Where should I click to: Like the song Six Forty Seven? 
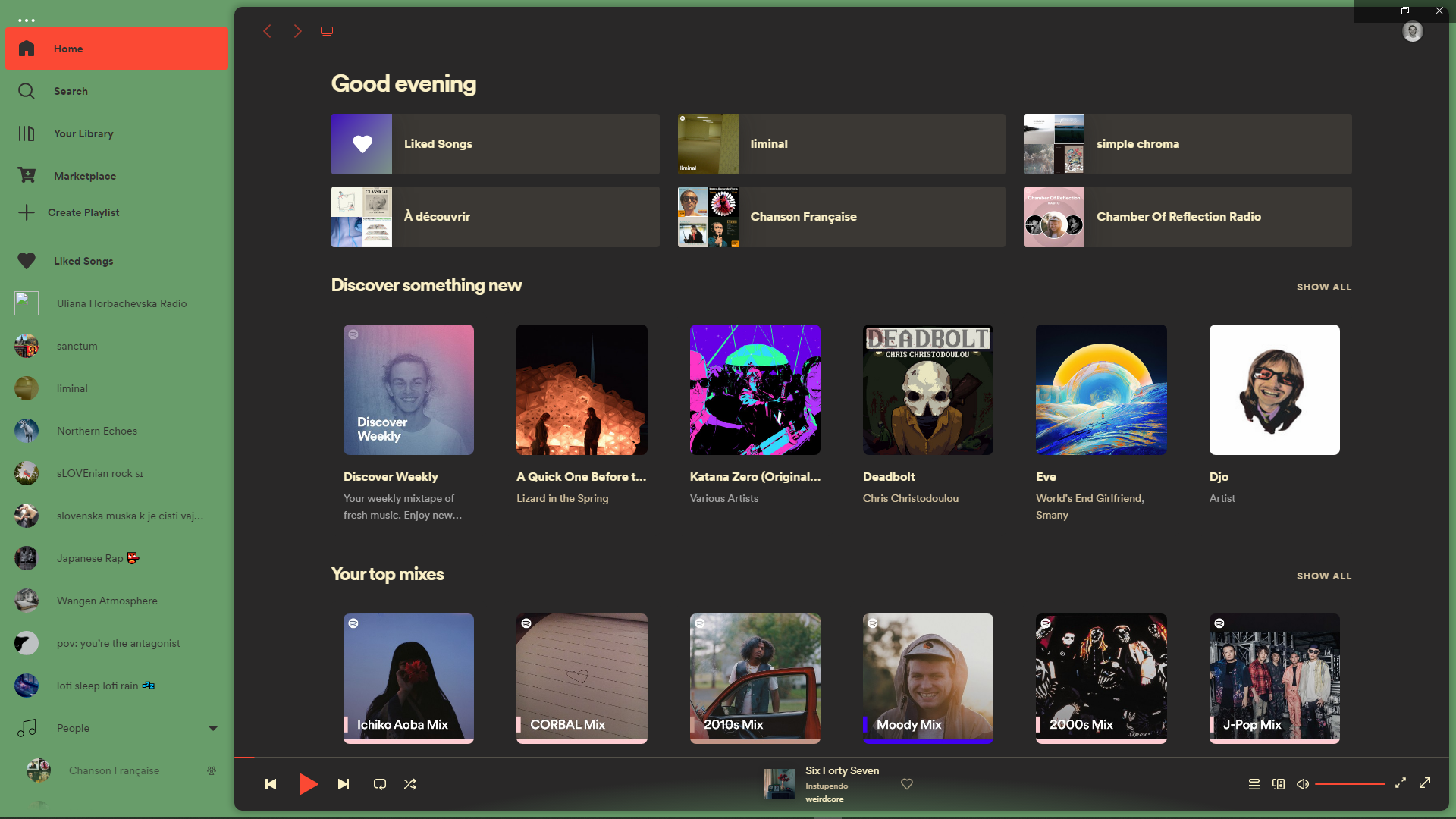tap(906, 784)
